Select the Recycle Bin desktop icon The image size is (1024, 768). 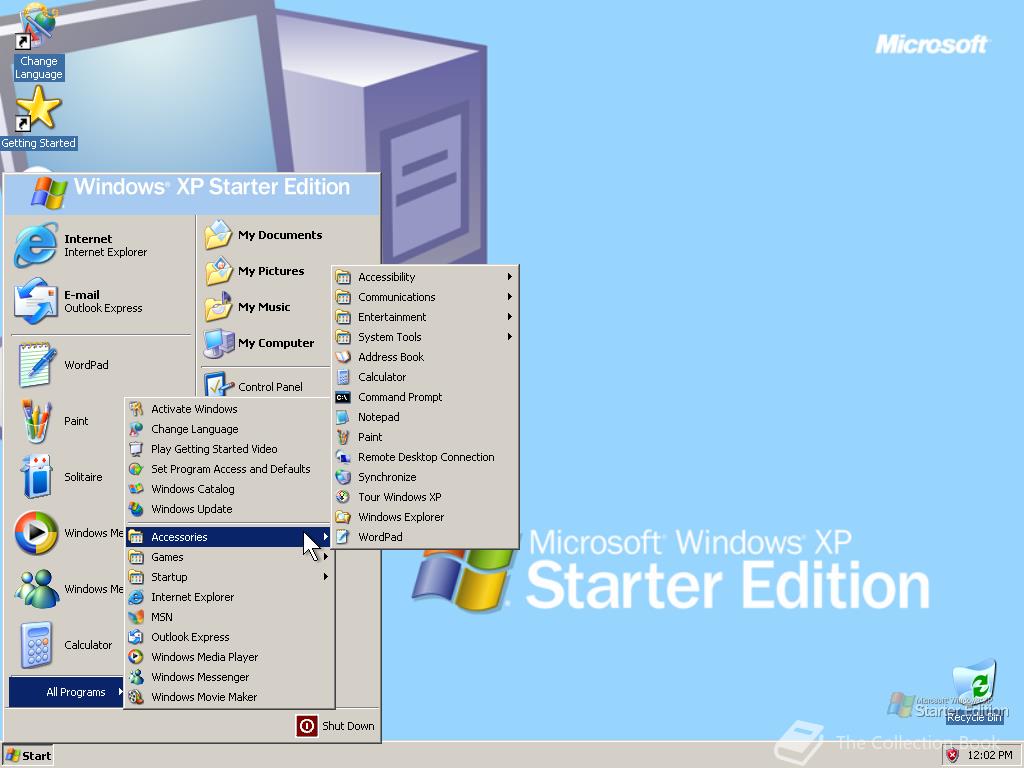(976, 691)
